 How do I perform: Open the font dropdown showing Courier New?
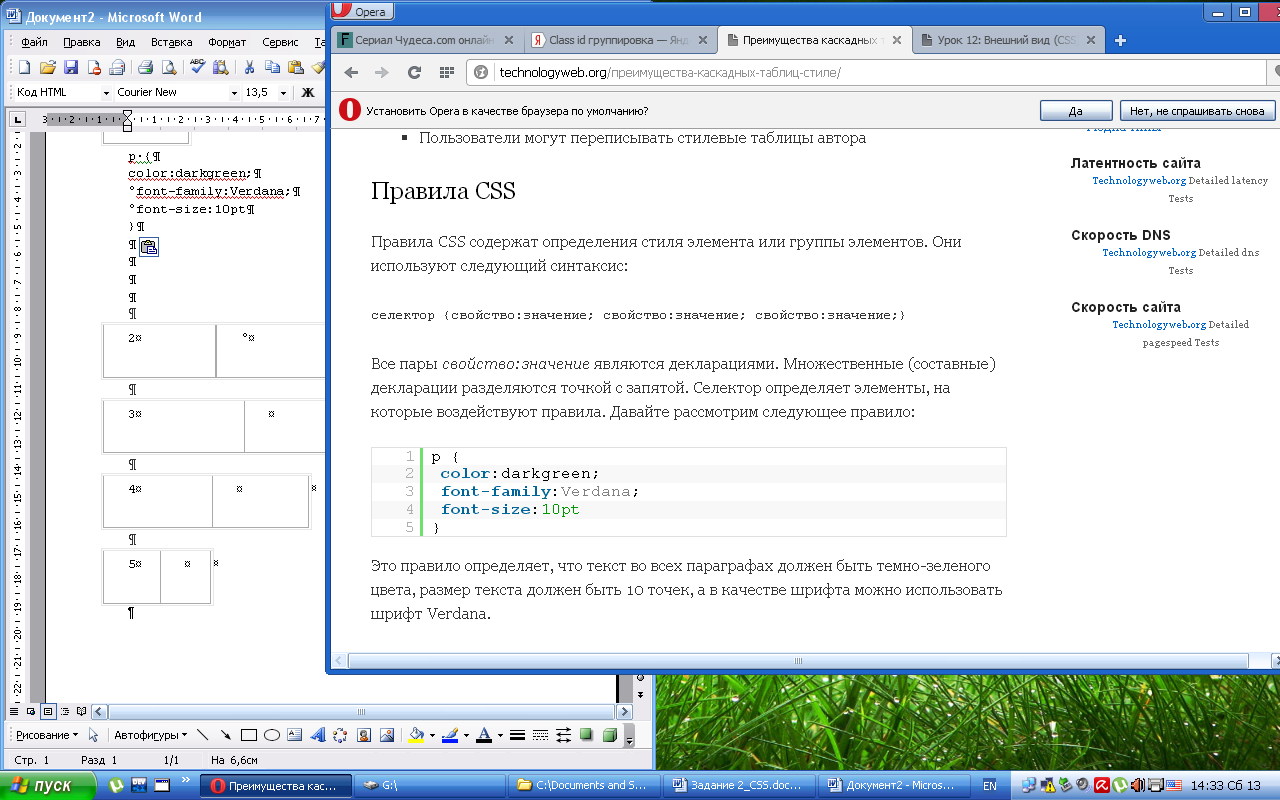236,92
